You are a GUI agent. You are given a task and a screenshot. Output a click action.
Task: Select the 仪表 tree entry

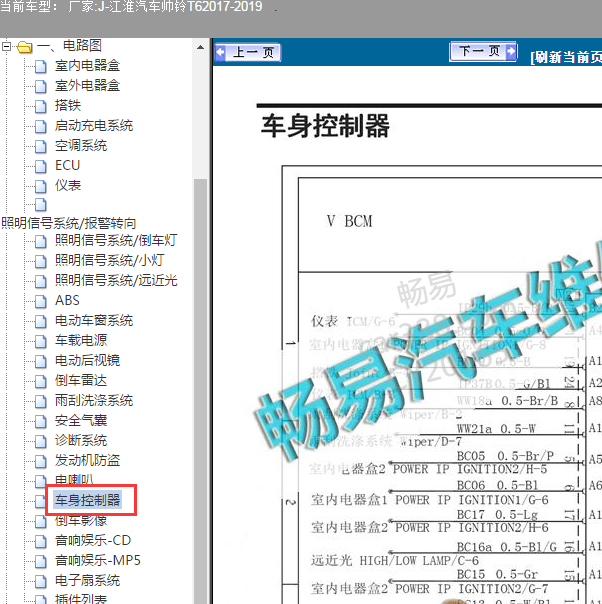(68, 186)
